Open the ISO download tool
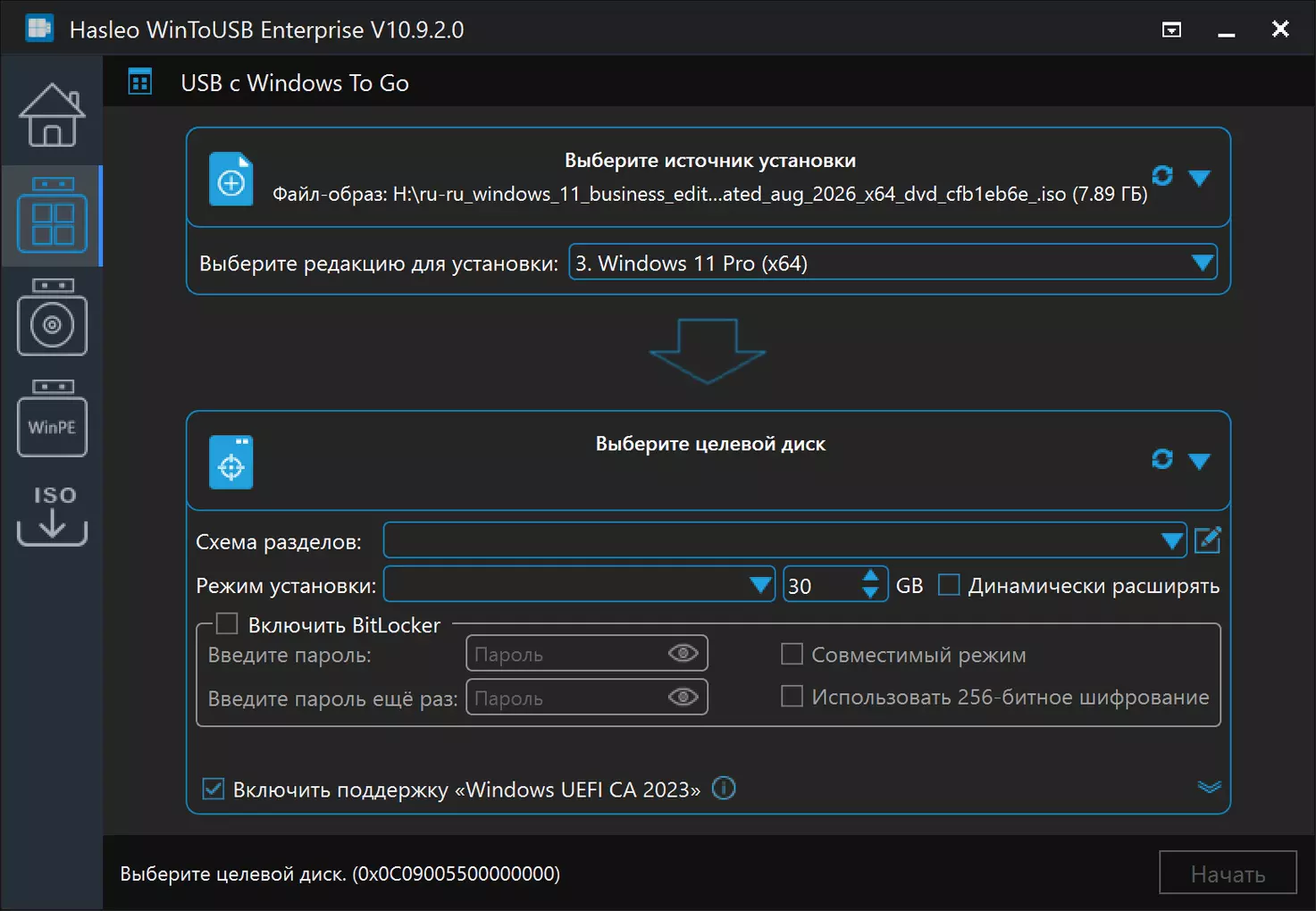This screenshot has width=1316, height=911. coord(52,514)
